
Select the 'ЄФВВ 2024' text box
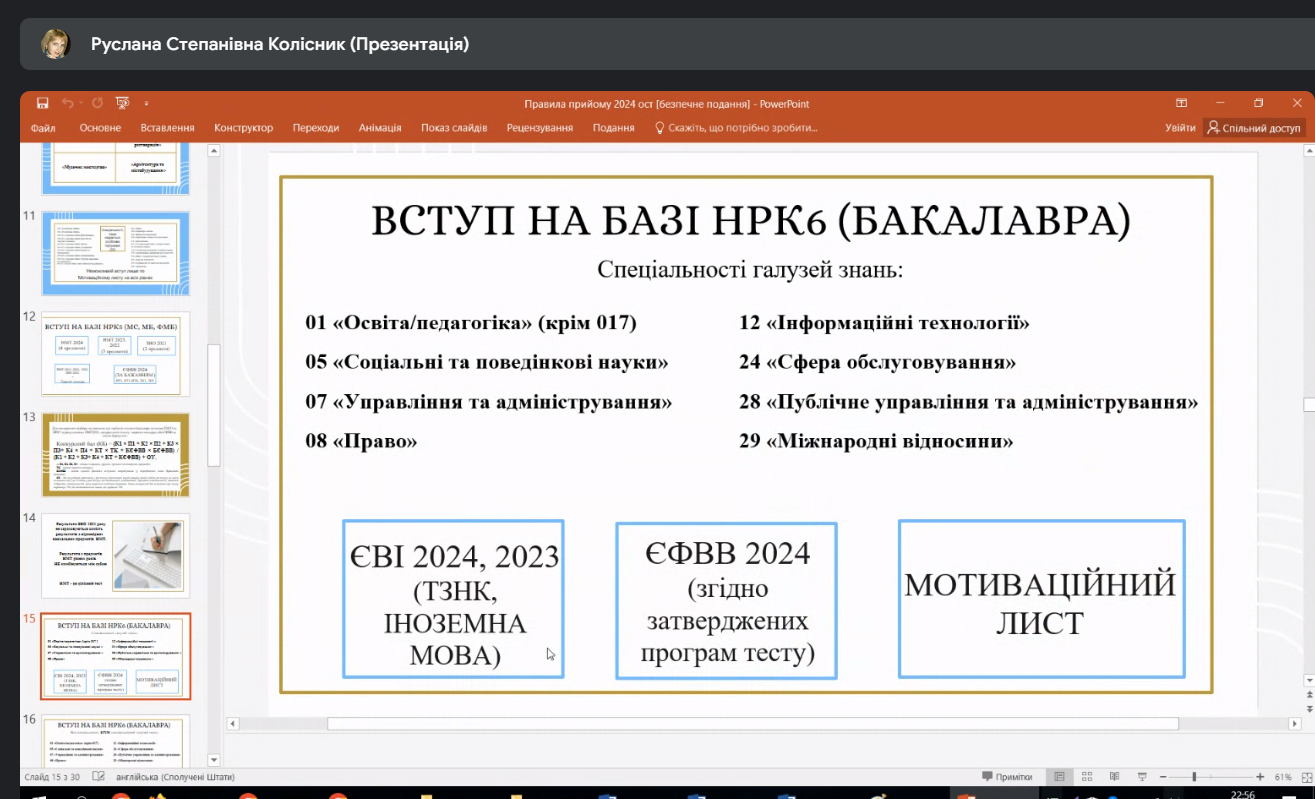(x=727, y=601)
